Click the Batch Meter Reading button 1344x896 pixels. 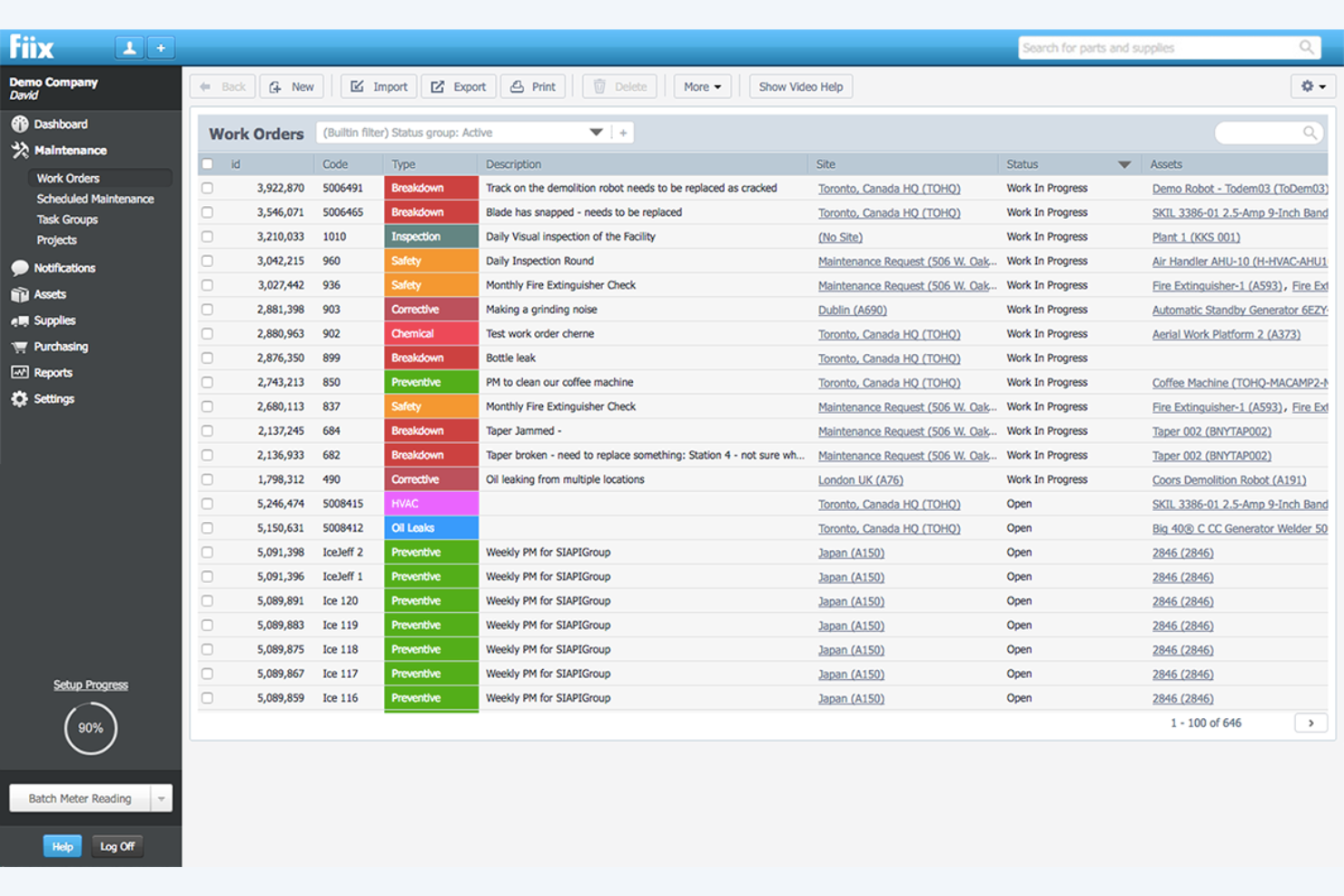tap(80, 799)
